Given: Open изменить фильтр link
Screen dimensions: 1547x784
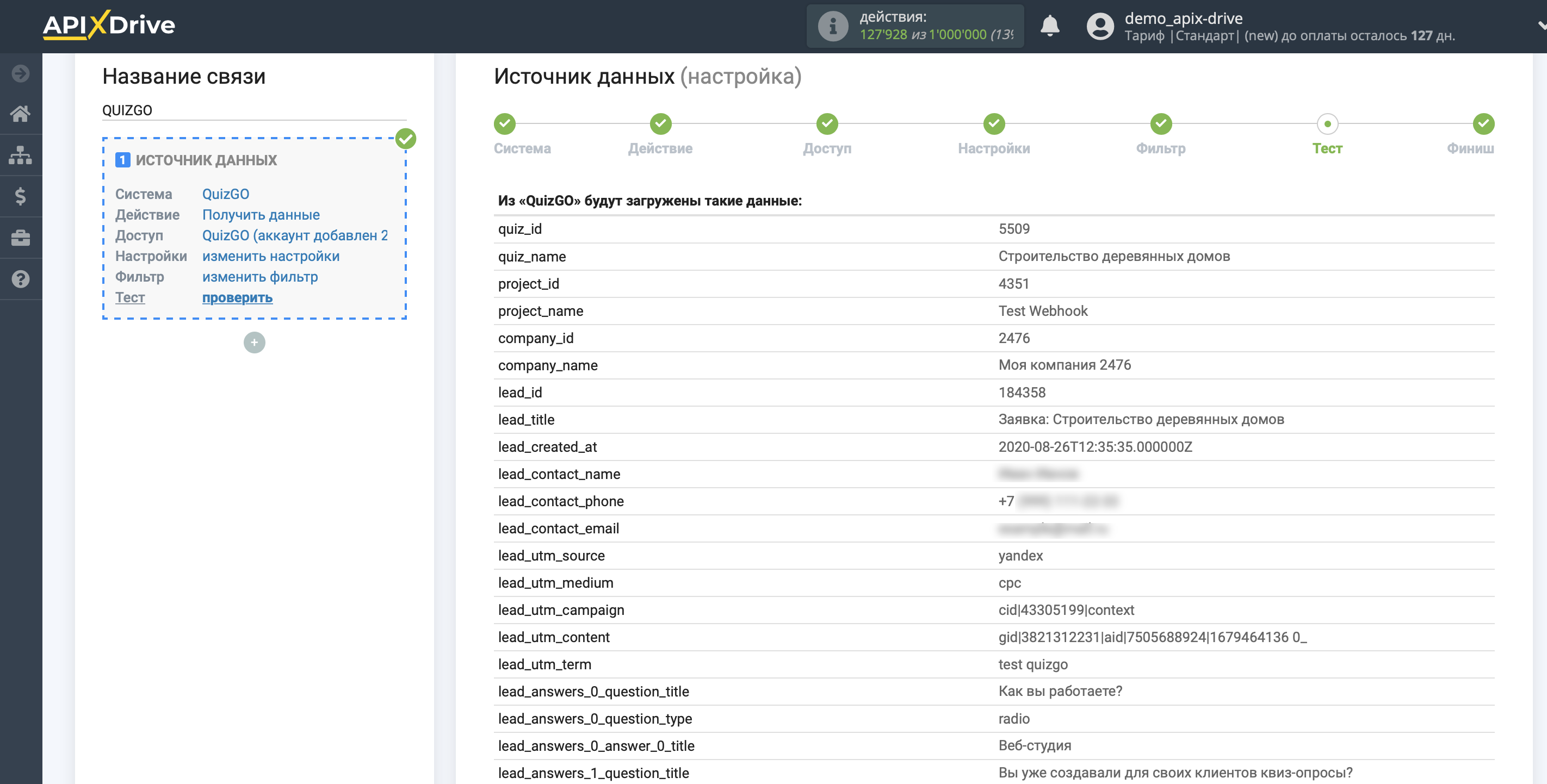Looking at the screenshot, I should coord(260,277).
